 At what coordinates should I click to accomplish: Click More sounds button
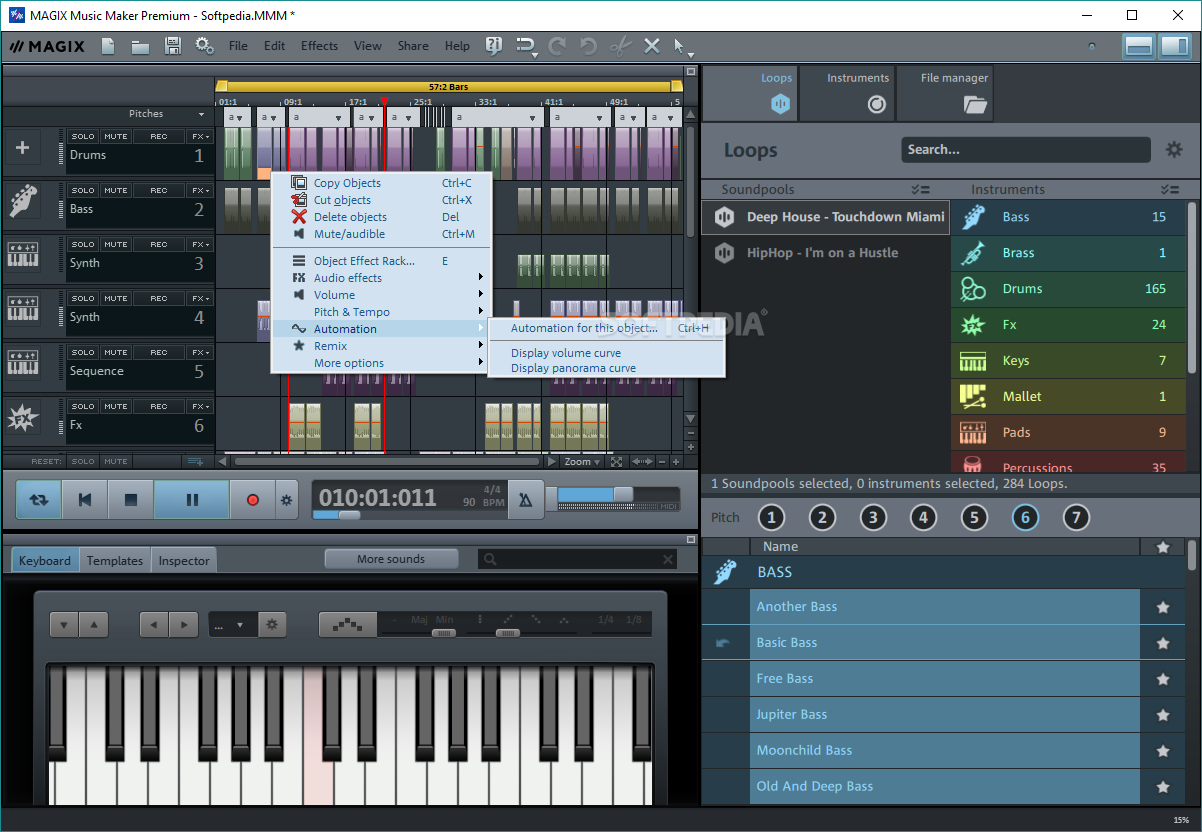click(391, 559)
